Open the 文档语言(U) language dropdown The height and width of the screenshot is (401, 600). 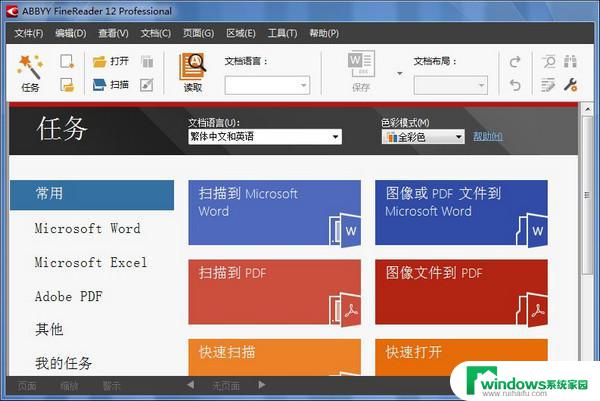coord(265,137)
